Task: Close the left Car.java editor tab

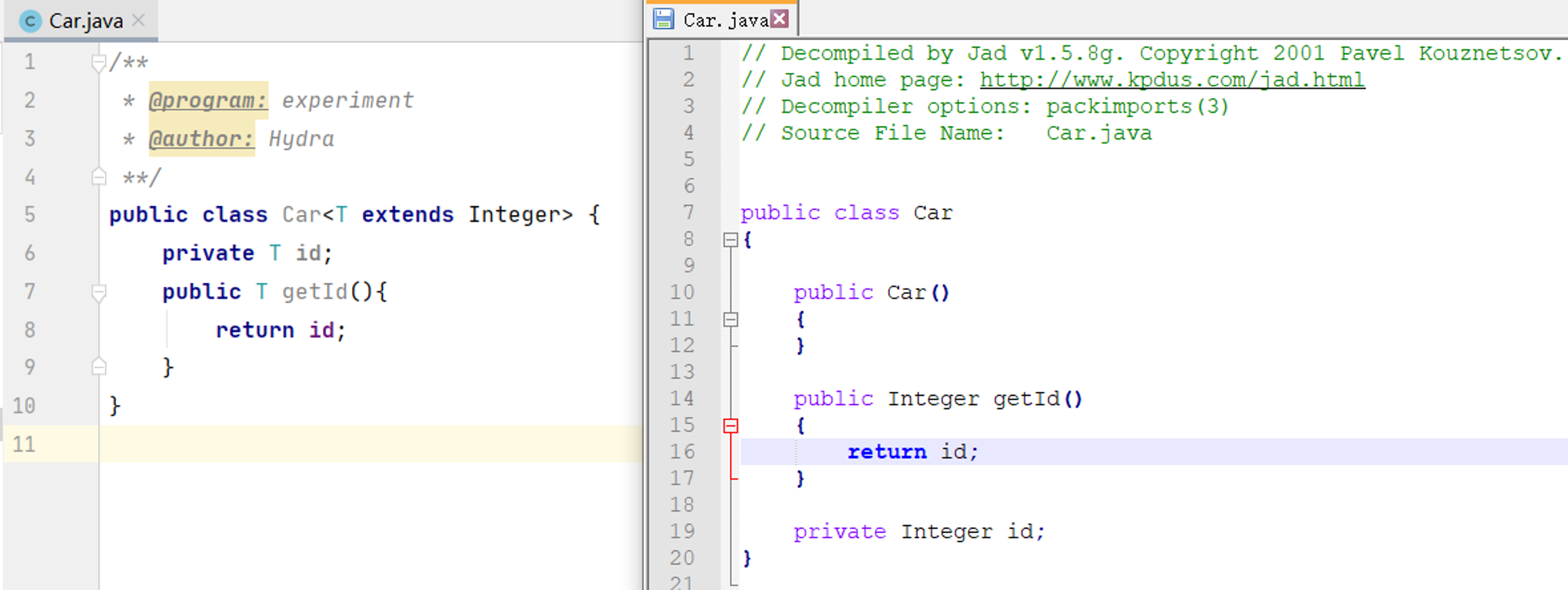Action: click(x=138, y=20)
